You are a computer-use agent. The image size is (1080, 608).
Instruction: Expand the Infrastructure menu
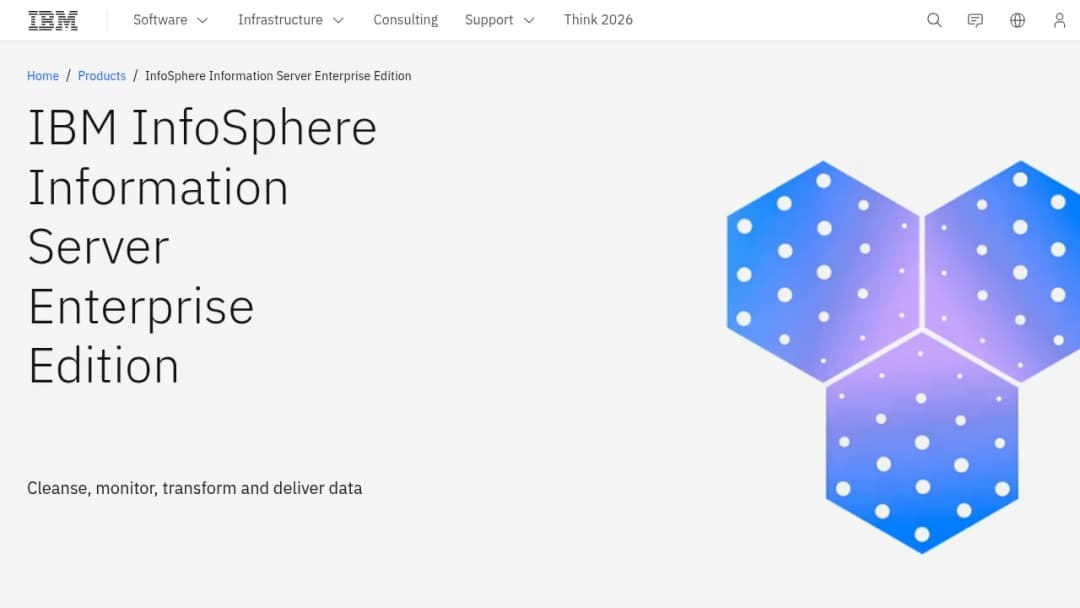point(291,20)
